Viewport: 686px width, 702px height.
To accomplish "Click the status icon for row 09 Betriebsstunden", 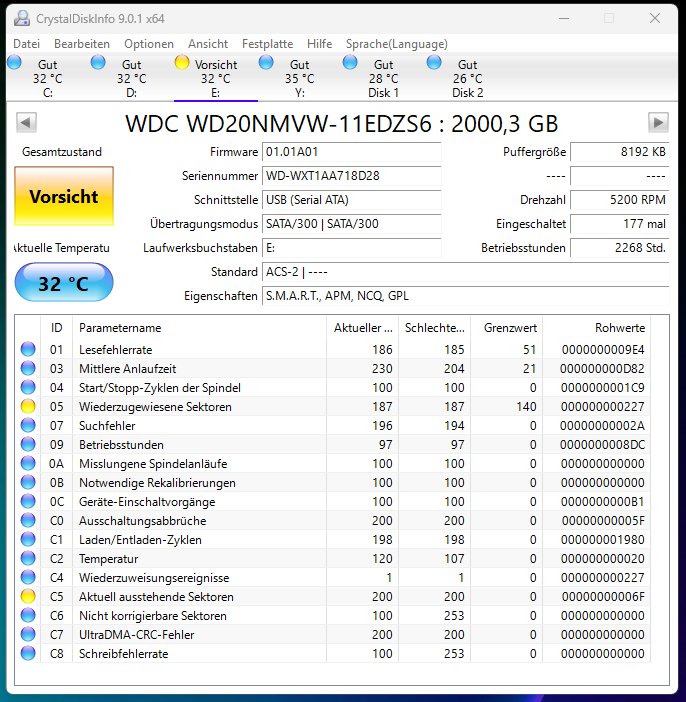I will click(x=28, y=445).
